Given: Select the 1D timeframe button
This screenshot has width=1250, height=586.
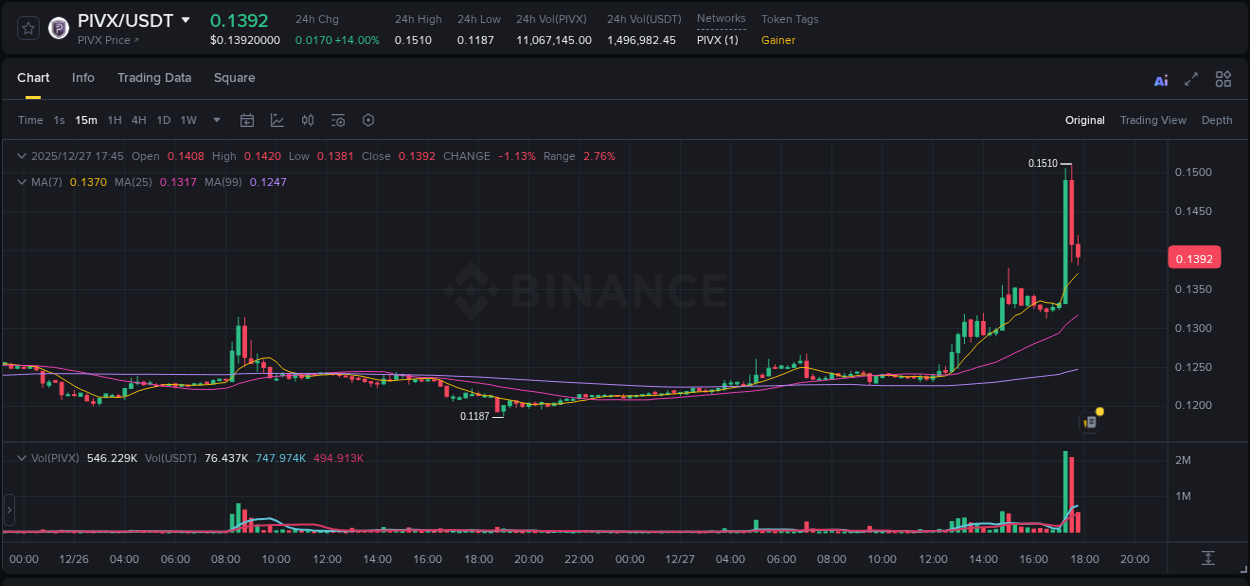Looking at the screenshot, I should click(x=163, y=120).
